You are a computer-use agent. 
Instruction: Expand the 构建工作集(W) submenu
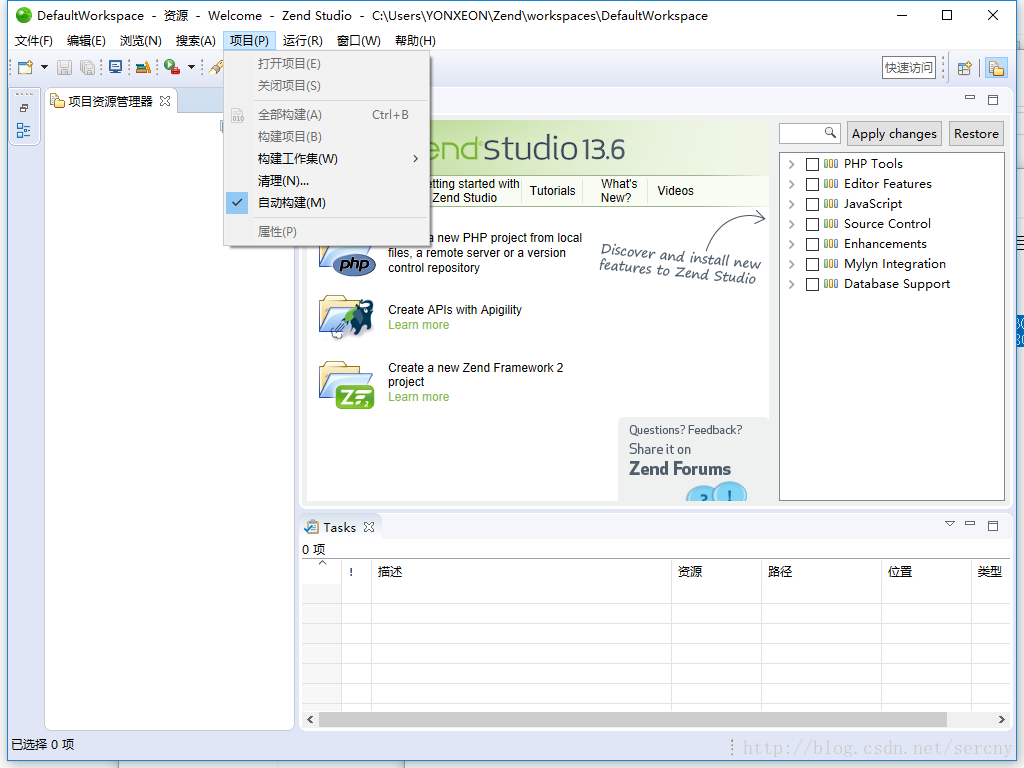coord(327,159)
